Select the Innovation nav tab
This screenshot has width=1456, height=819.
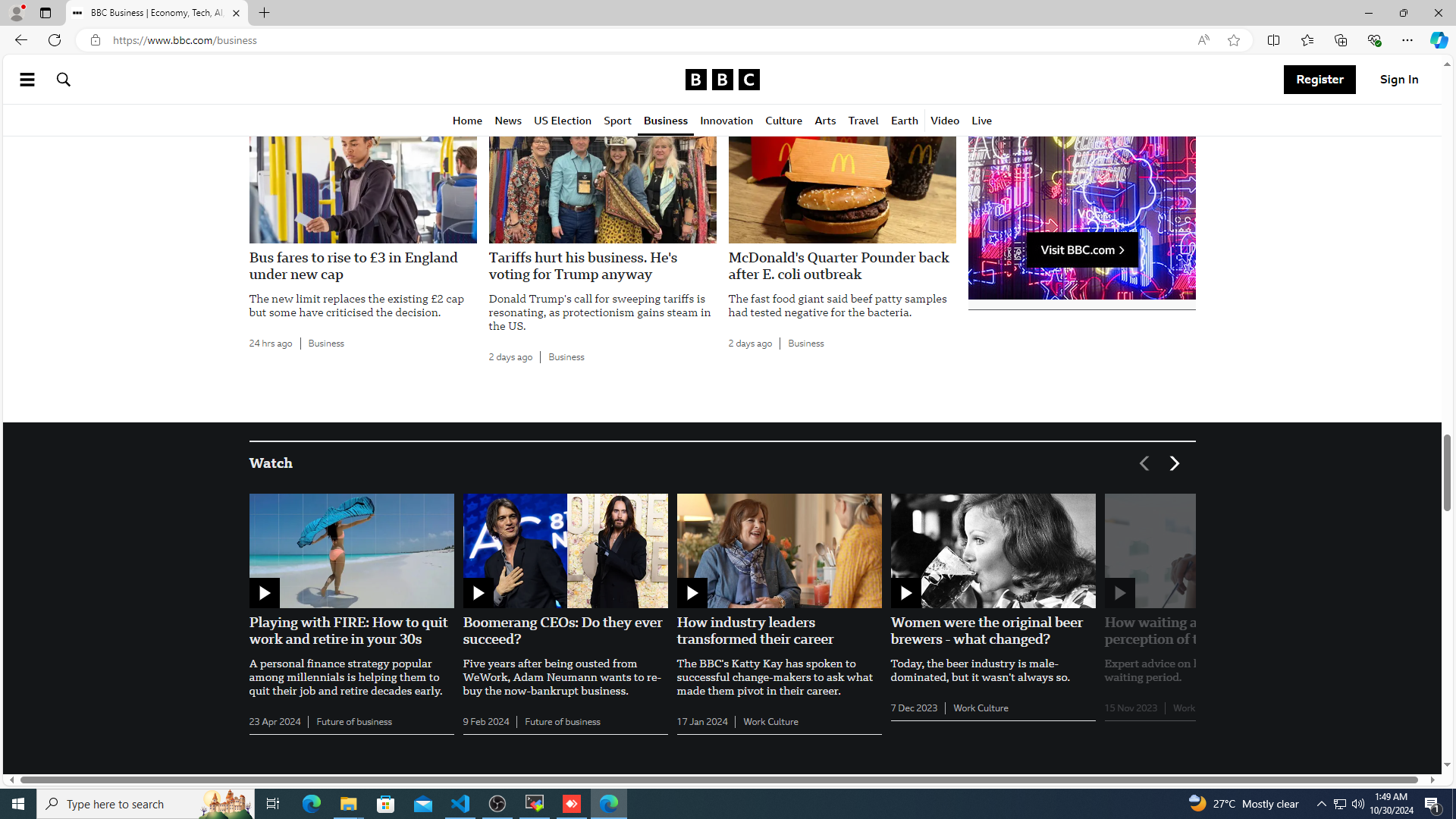[726, 121]
